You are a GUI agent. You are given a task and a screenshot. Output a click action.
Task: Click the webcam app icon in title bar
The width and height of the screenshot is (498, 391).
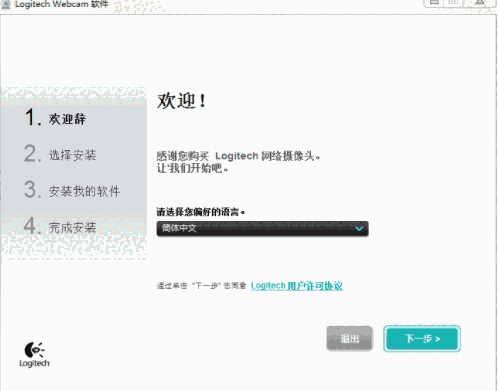click(6, 4)
